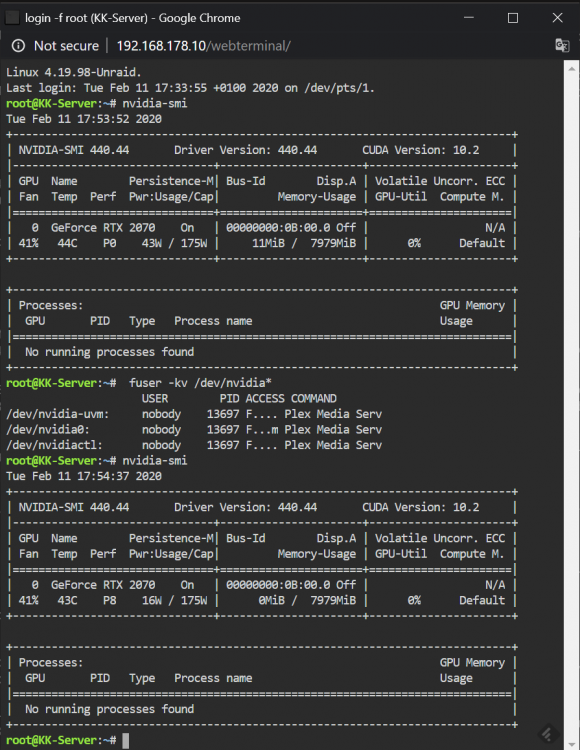
Task: Click the 'Last login: Tue Feb 11 17:33:55' line
Action: [190, 88]
